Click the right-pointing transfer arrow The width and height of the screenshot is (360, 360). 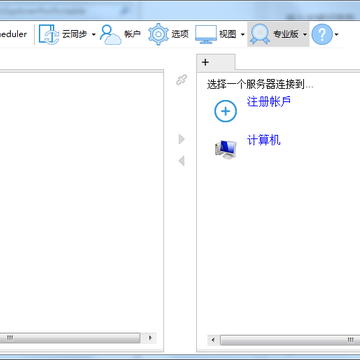[182, 139]
